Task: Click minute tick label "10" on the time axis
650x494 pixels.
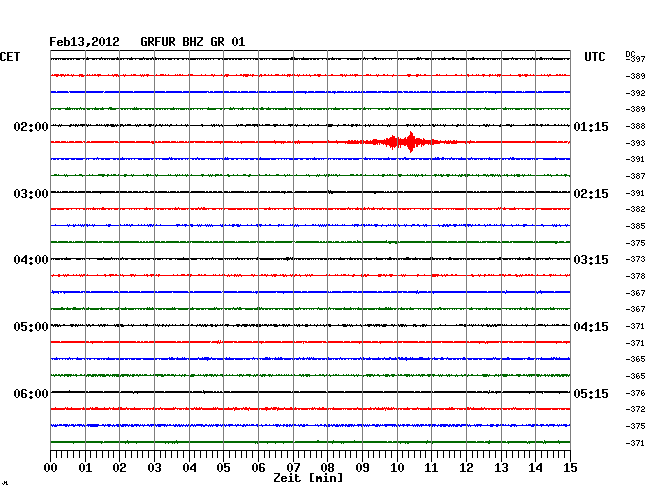Action: (397, 468)
